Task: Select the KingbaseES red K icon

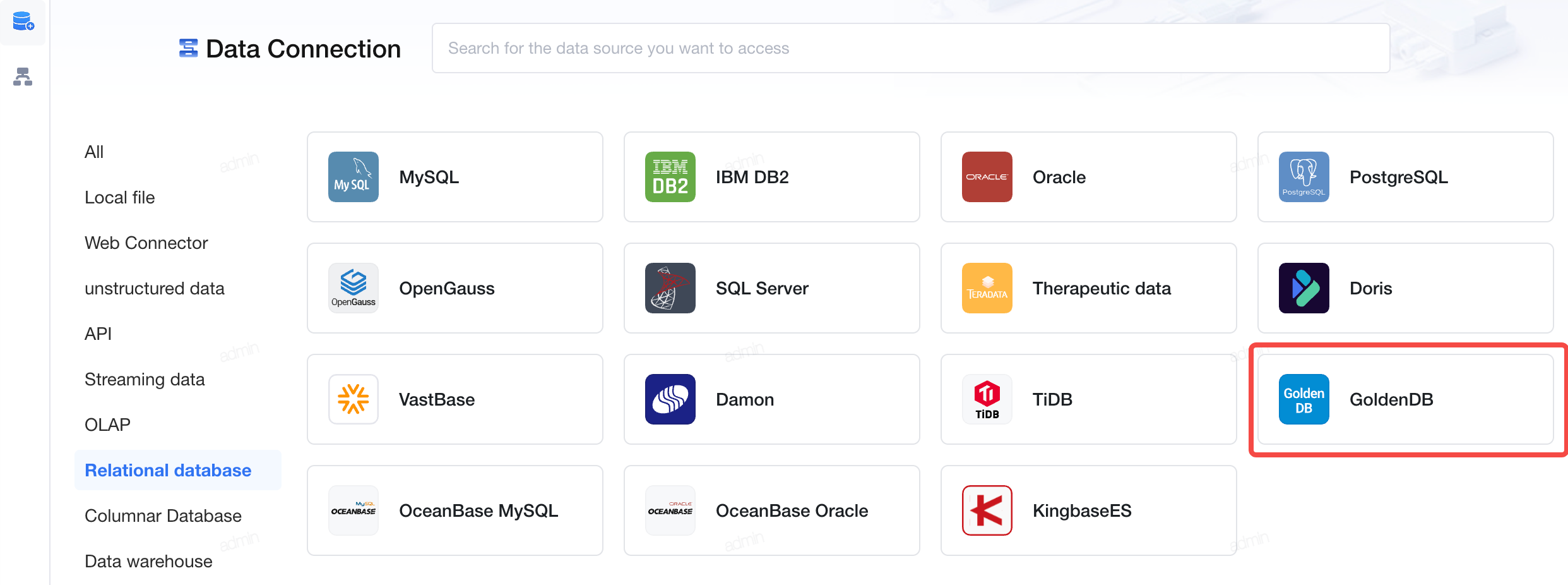Action: [x=987, y=510]
